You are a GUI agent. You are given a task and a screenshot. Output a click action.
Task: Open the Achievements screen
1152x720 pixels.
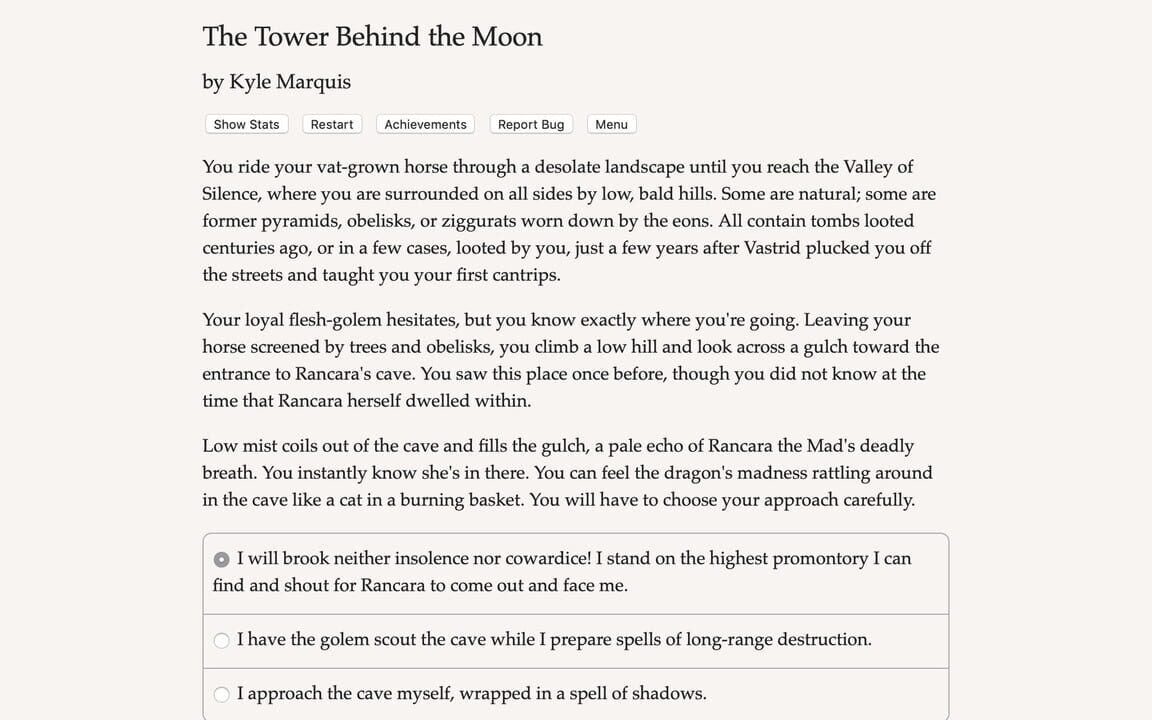[424, 124]
